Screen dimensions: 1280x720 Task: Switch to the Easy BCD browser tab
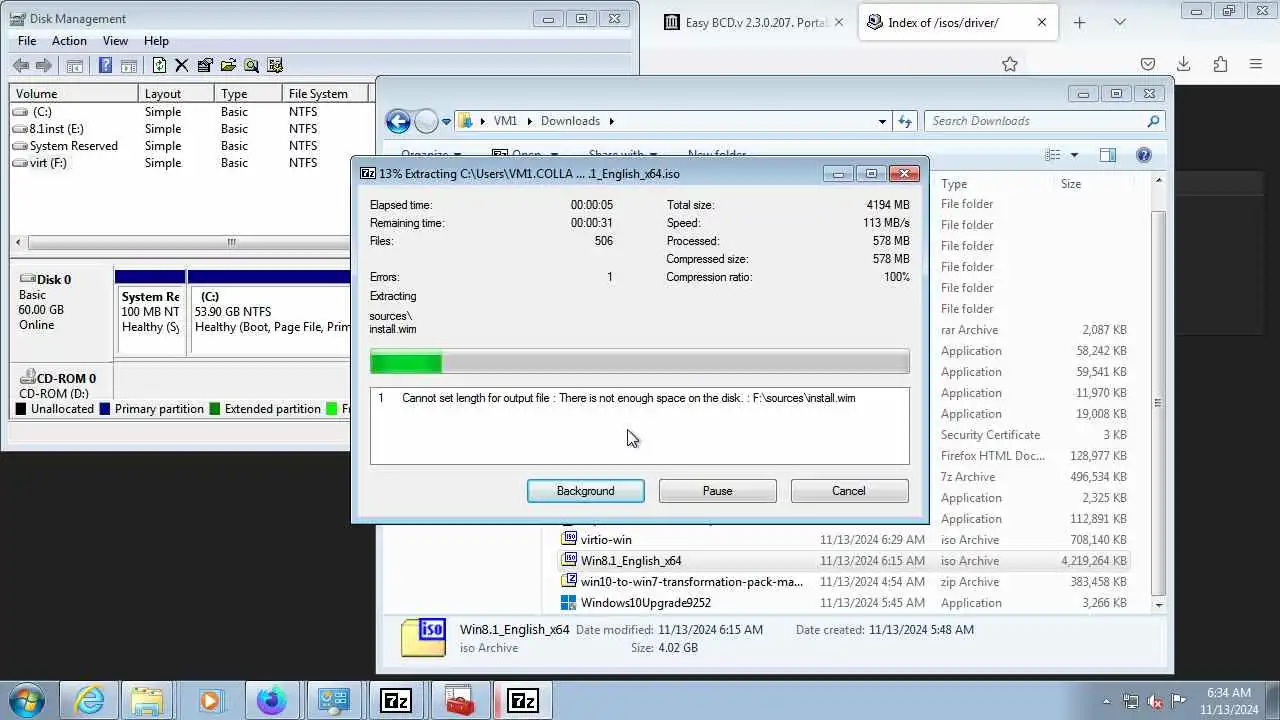coord(755,22)
